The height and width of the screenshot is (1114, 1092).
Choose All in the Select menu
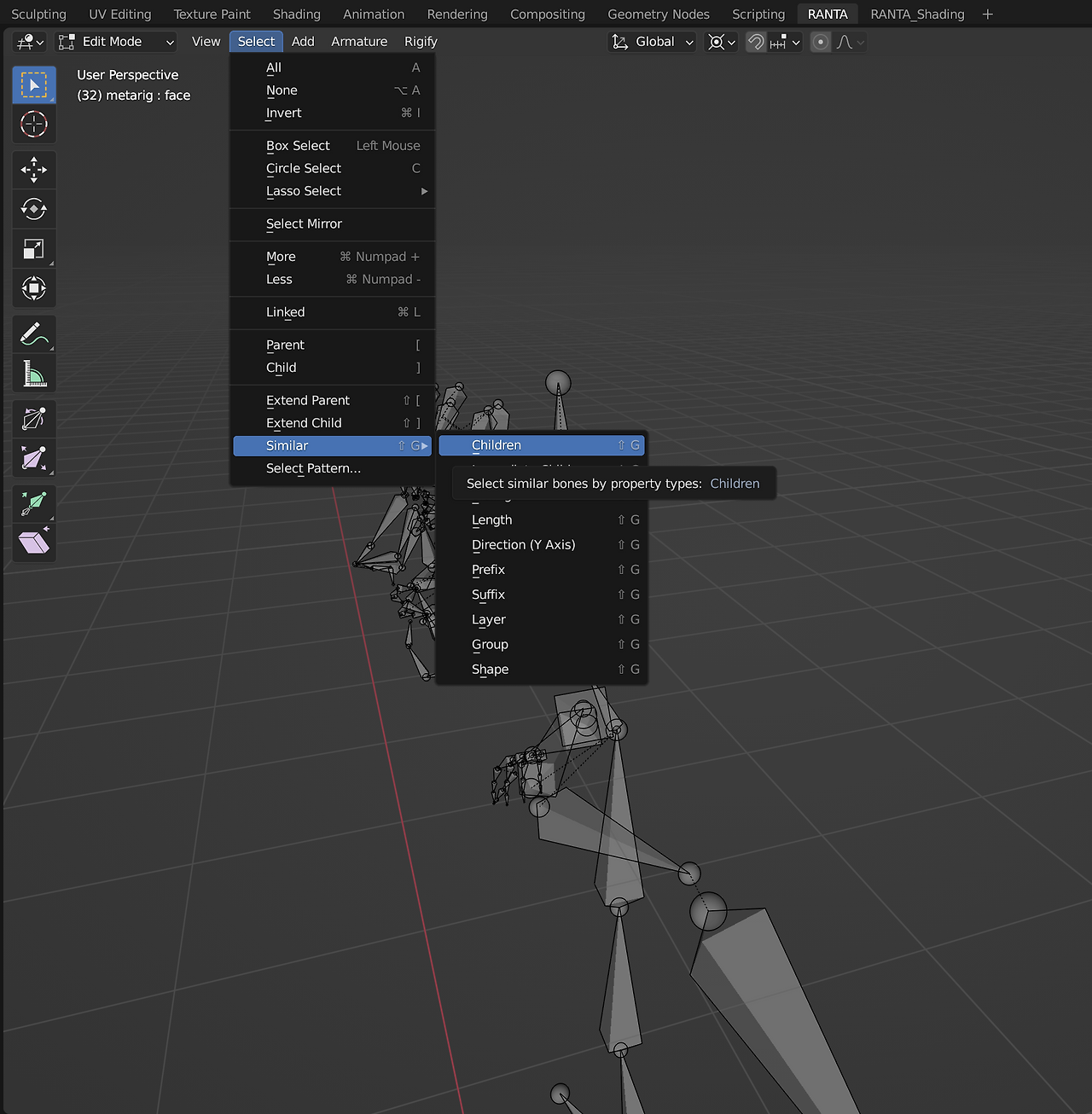click(332, 67)
